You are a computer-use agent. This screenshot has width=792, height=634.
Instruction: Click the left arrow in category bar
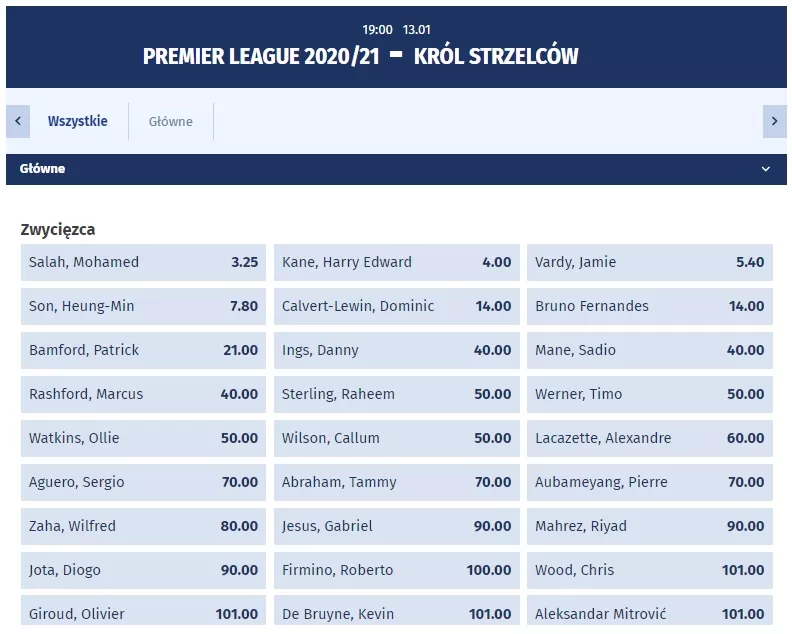(x=18, y=121)
